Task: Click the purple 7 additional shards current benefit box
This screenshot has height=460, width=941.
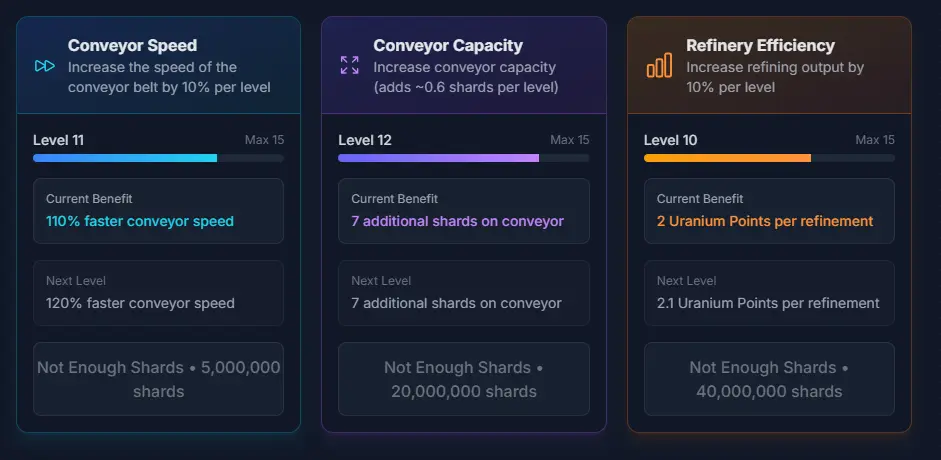Action: (464, 211)
